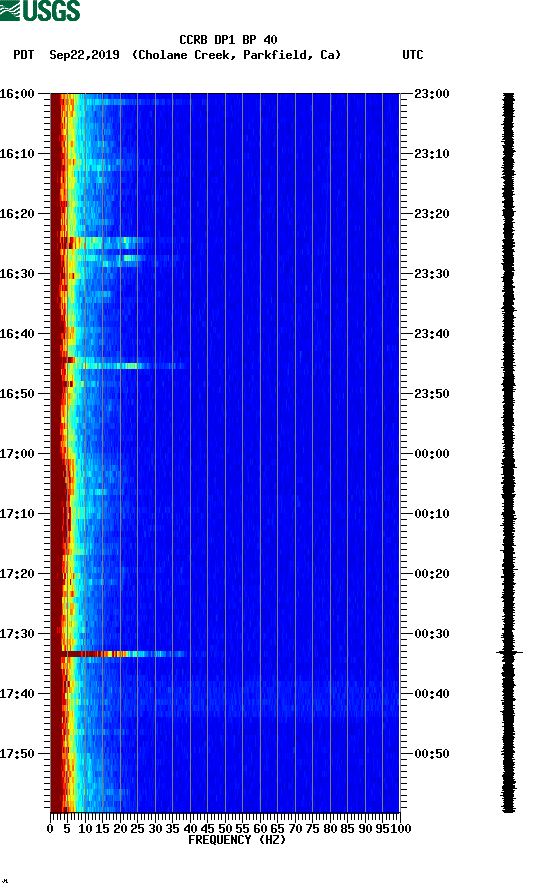Click the "PDT" timezone label
Viewport: 552px width, 892px height.
[23, 55]
